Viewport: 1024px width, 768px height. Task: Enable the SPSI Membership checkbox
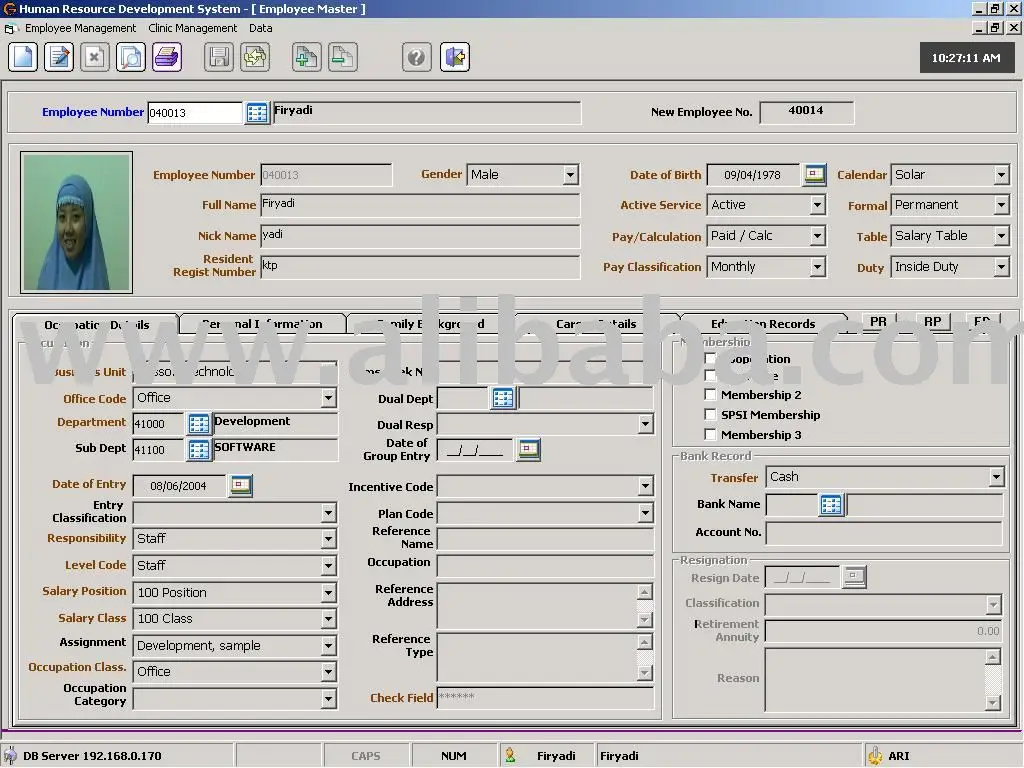[x=711, y=415]
